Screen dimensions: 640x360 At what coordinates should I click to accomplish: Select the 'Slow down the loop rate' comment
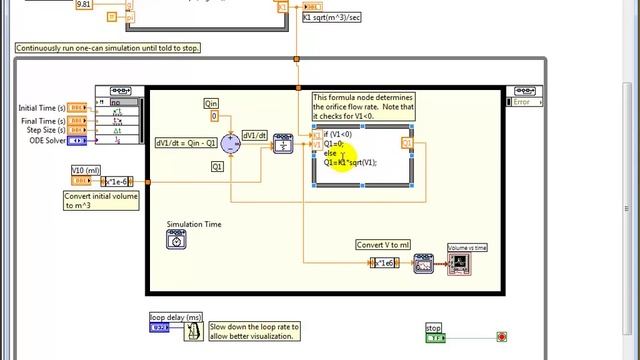(x=254, y=331)
